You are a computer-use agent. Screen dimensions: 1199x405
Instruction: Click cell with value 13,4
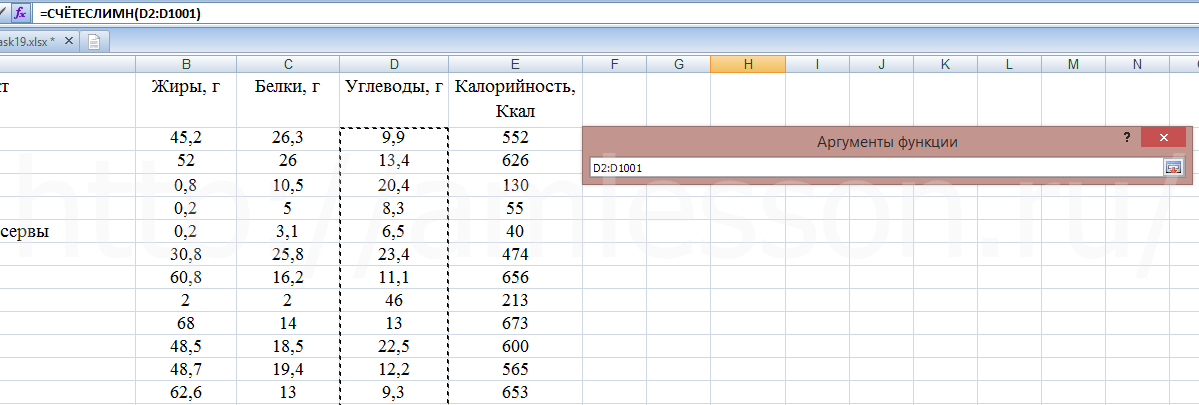pyautogui.click(x=394, y=161)
